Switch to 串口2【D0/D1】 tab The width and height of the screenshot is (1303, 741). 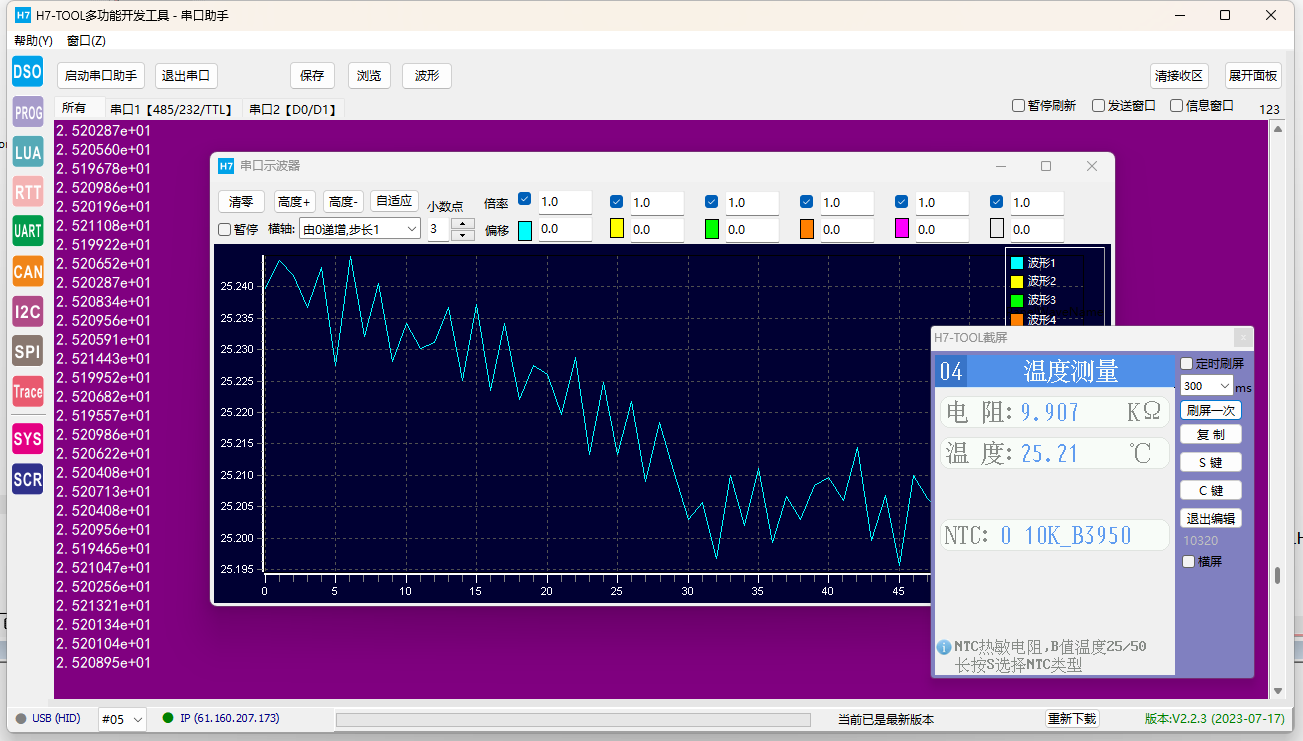tap(294, 109)
